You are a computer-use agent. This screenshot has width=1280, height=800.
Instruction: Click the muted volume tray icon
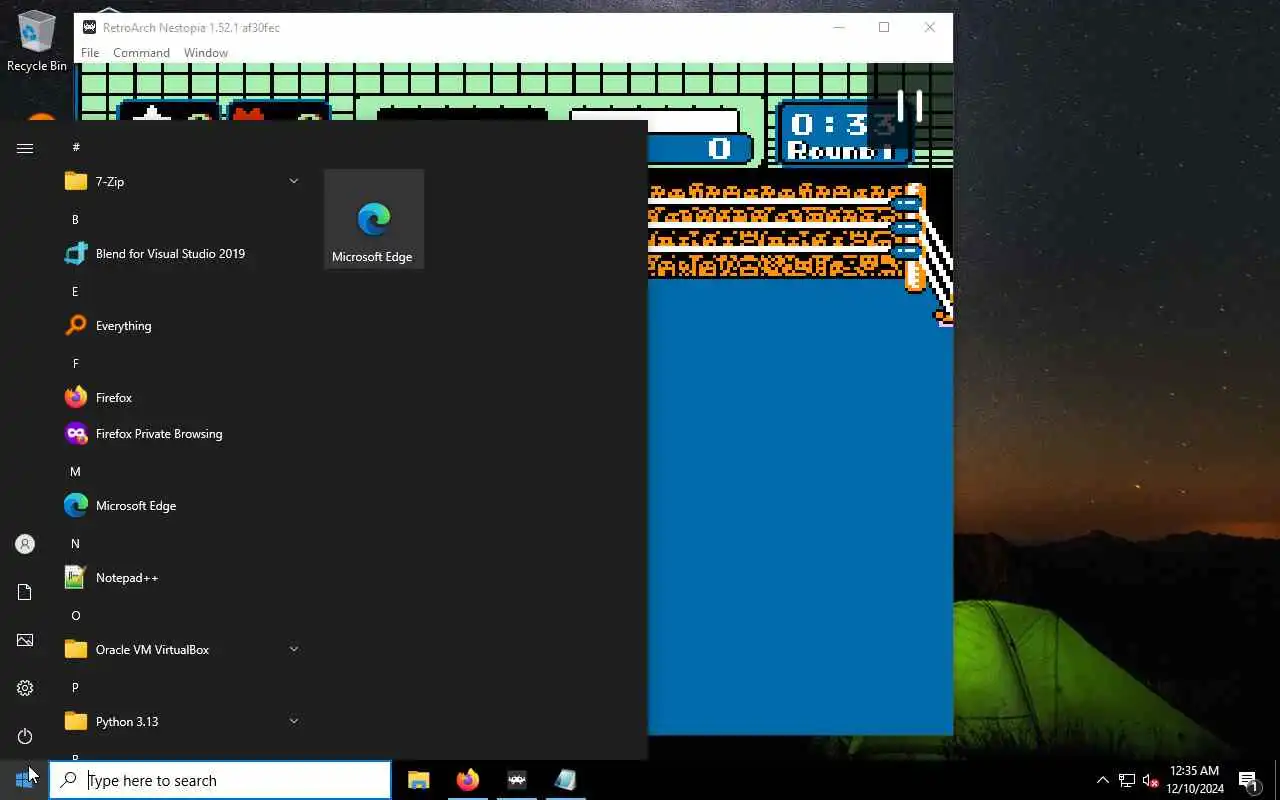pyautogui.click(x=1150, y=780)
